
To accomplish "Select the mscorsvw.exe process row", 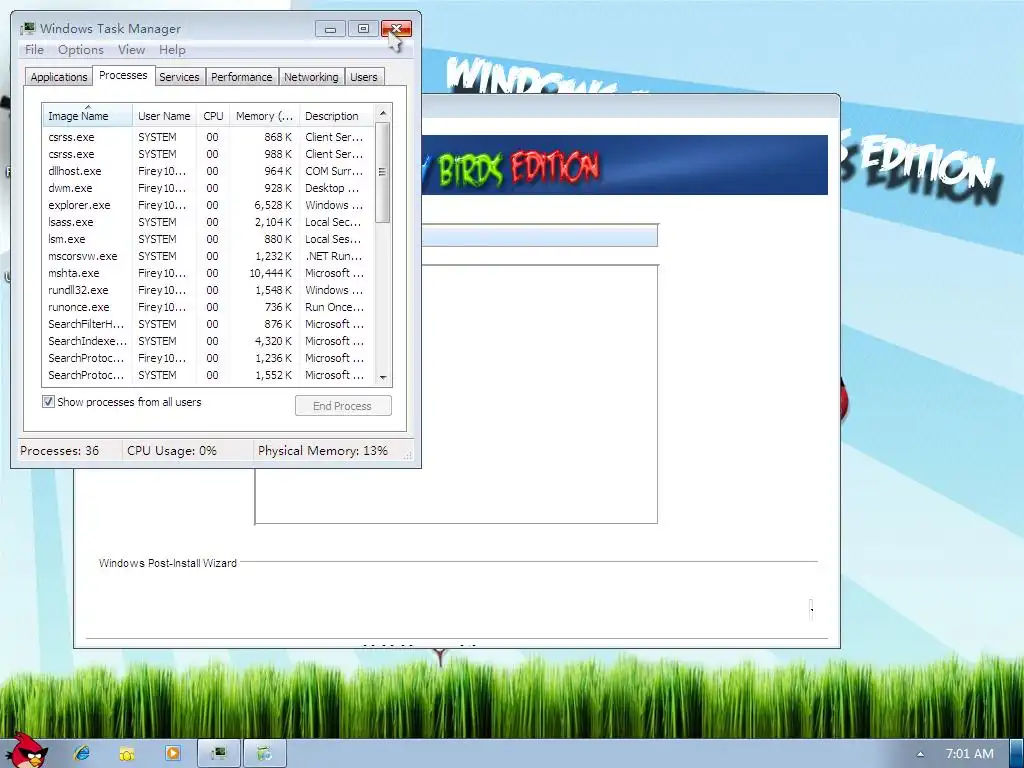I will (208, 256).
